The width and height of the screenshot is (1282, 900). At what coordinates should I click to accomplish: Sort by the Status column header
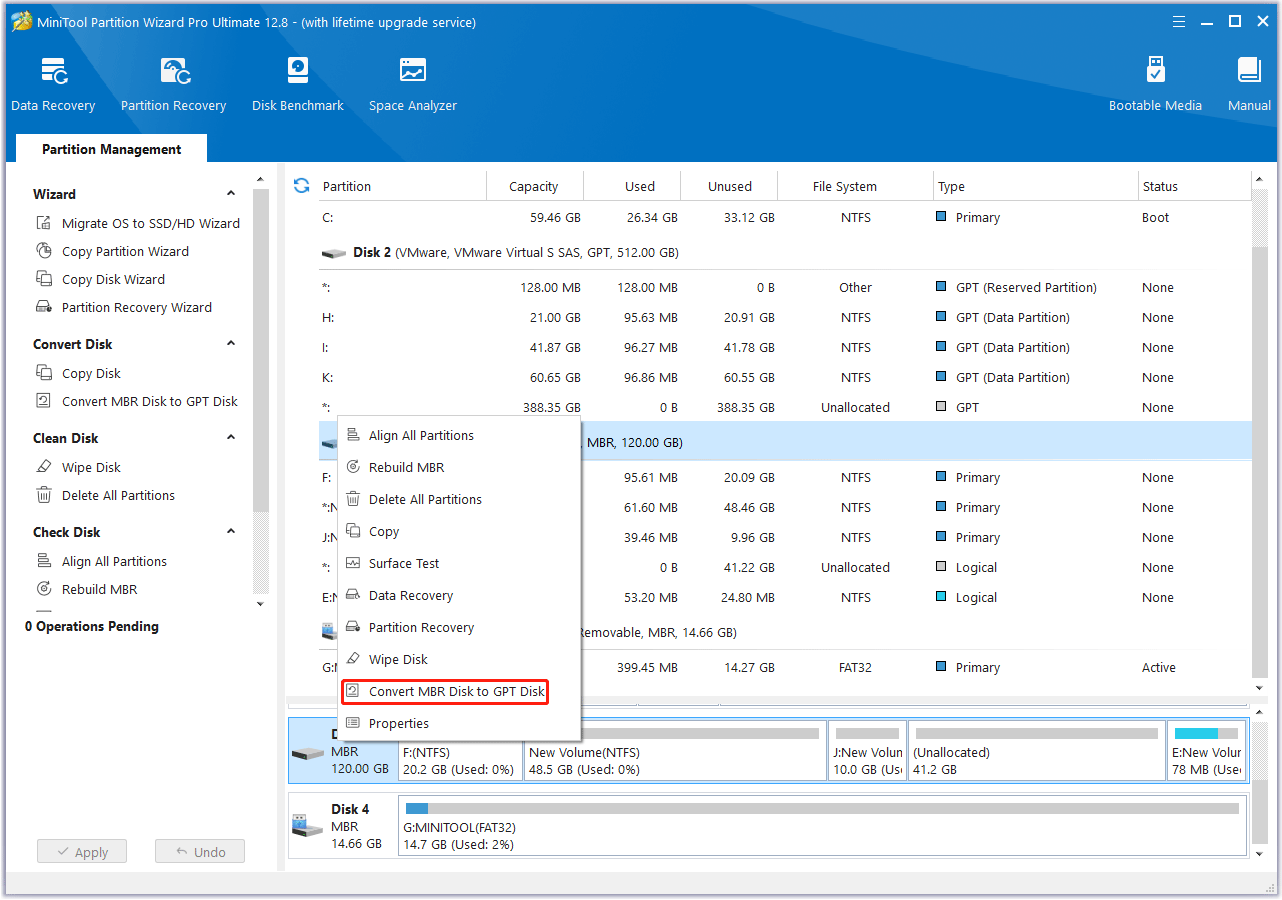(x=1194, y=186)
